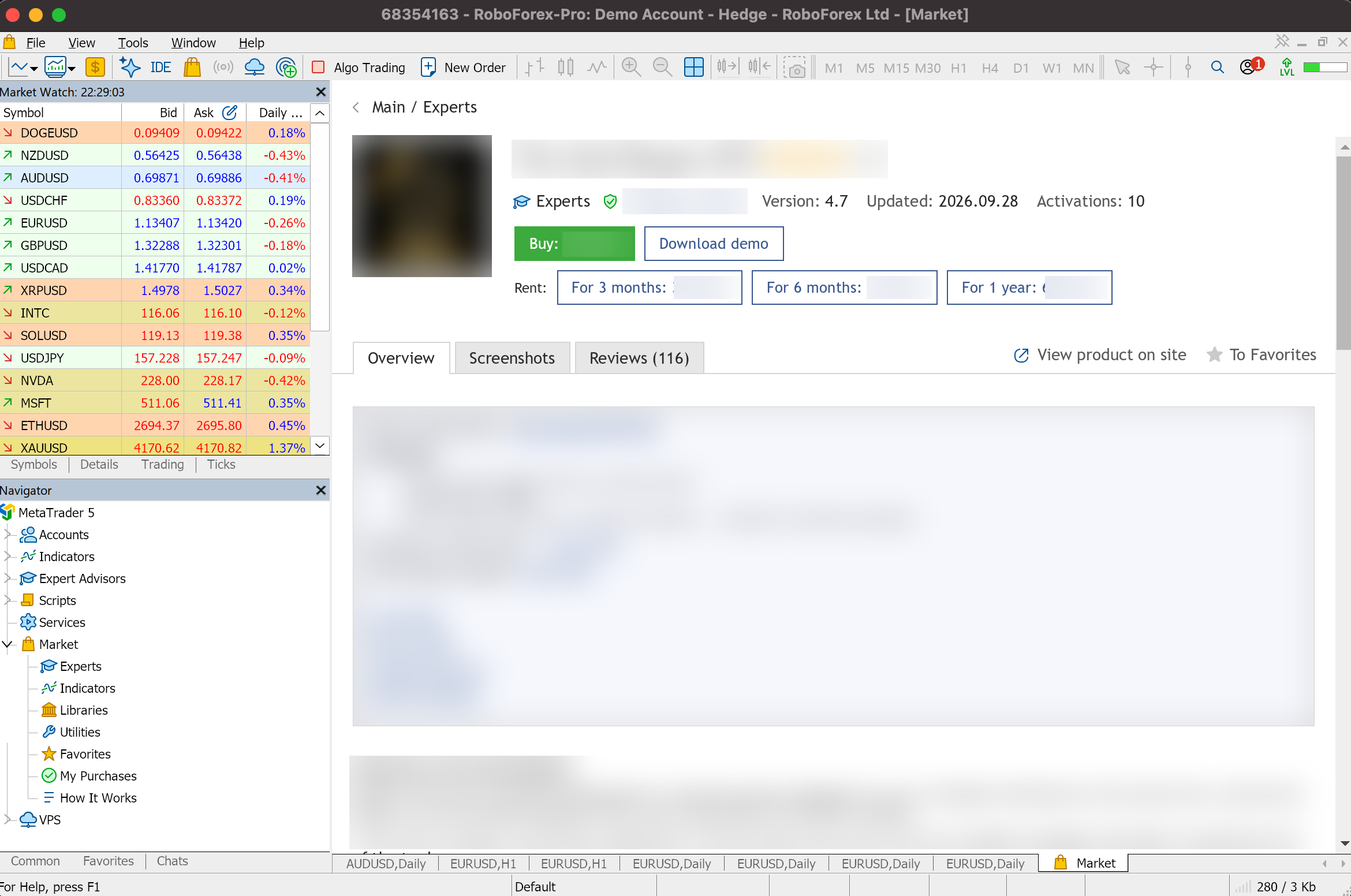The width and height of the screenshot is (1351, 896).
Task: Take a chart screenshot with camera icon
Action: [795, 68]
